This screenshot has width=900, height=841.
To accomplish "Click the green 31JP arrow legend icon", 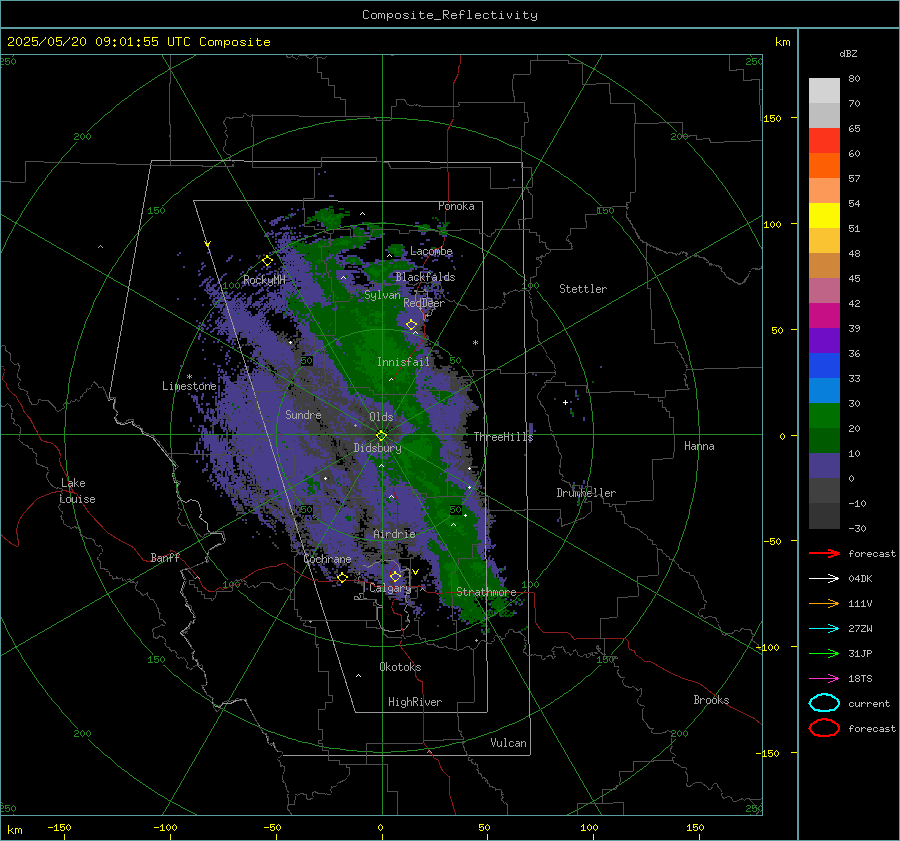I will (x=824, y=653).
